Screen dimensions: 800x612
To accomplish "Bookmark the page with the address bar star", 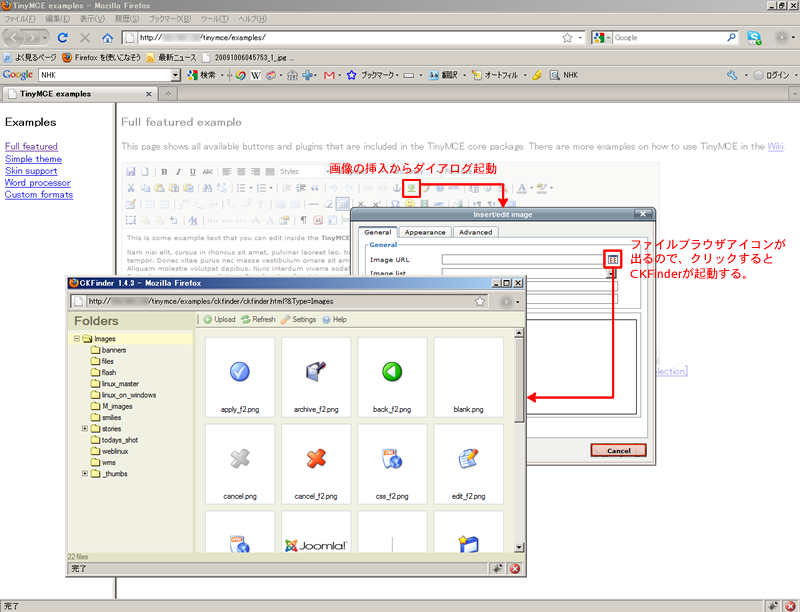I will click(x=567, y=37).
